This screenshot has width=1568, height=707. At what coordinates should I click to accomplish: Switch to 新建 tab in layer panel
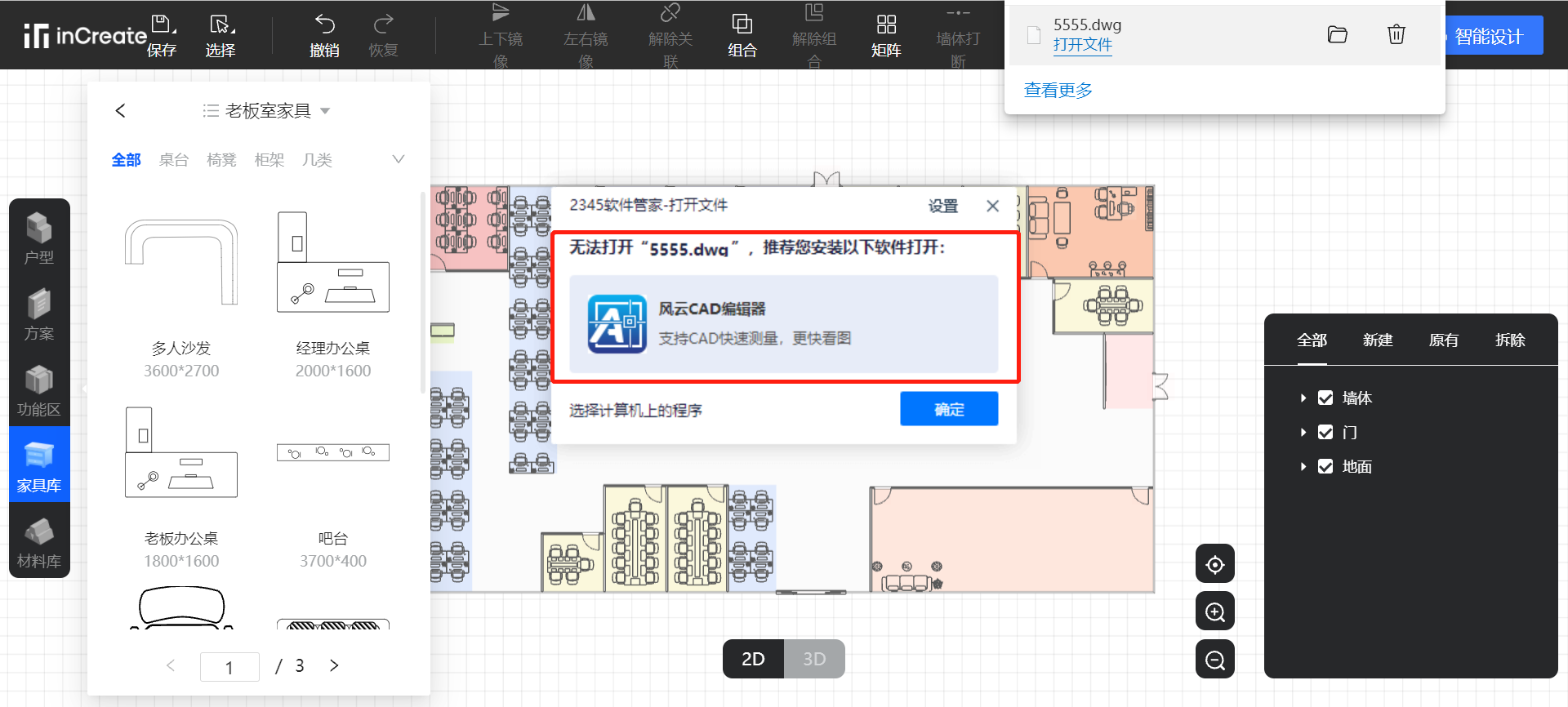(1378, 340)
